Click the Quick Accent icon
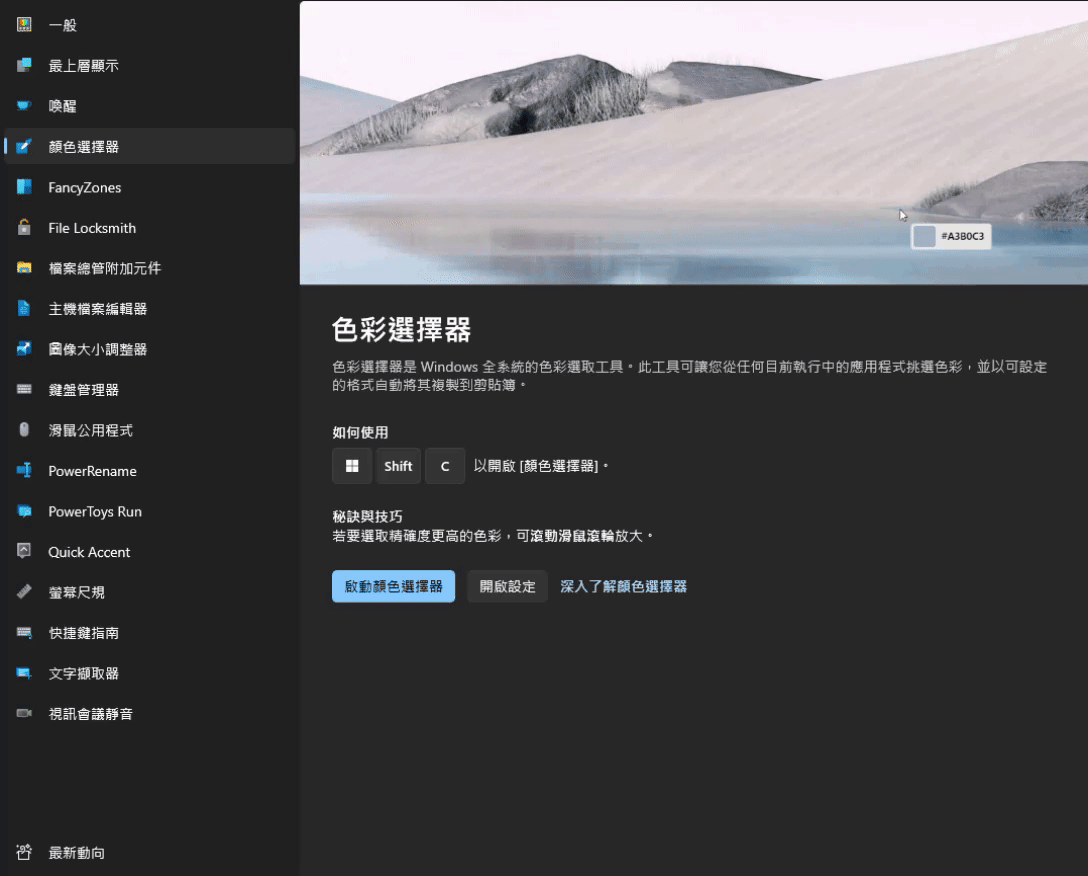1088x876 pixels. click(x=23, y=551)
